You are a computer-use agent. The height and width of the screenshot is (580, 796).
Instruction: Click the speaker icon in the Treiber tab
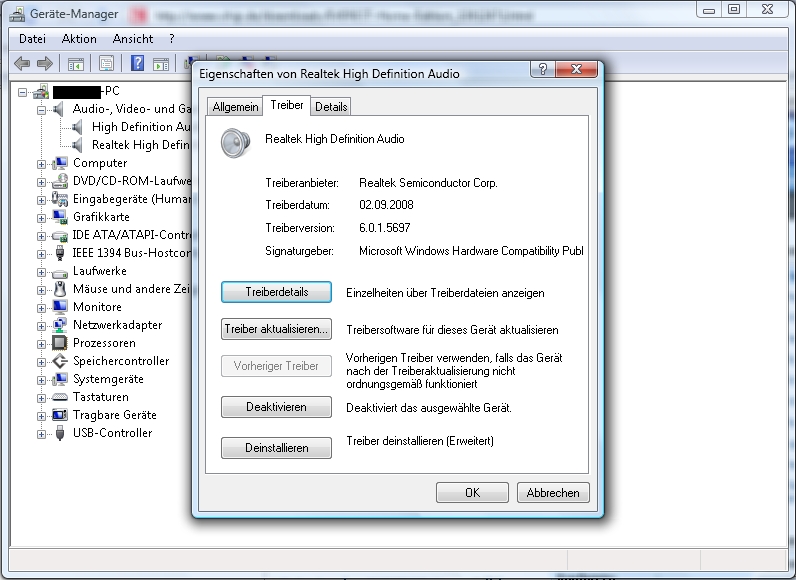[235, 143]
